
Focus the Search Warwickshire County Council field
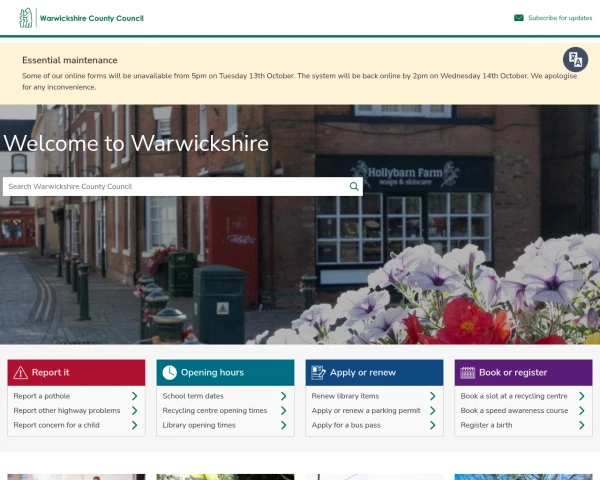click(x=183, y=186)
